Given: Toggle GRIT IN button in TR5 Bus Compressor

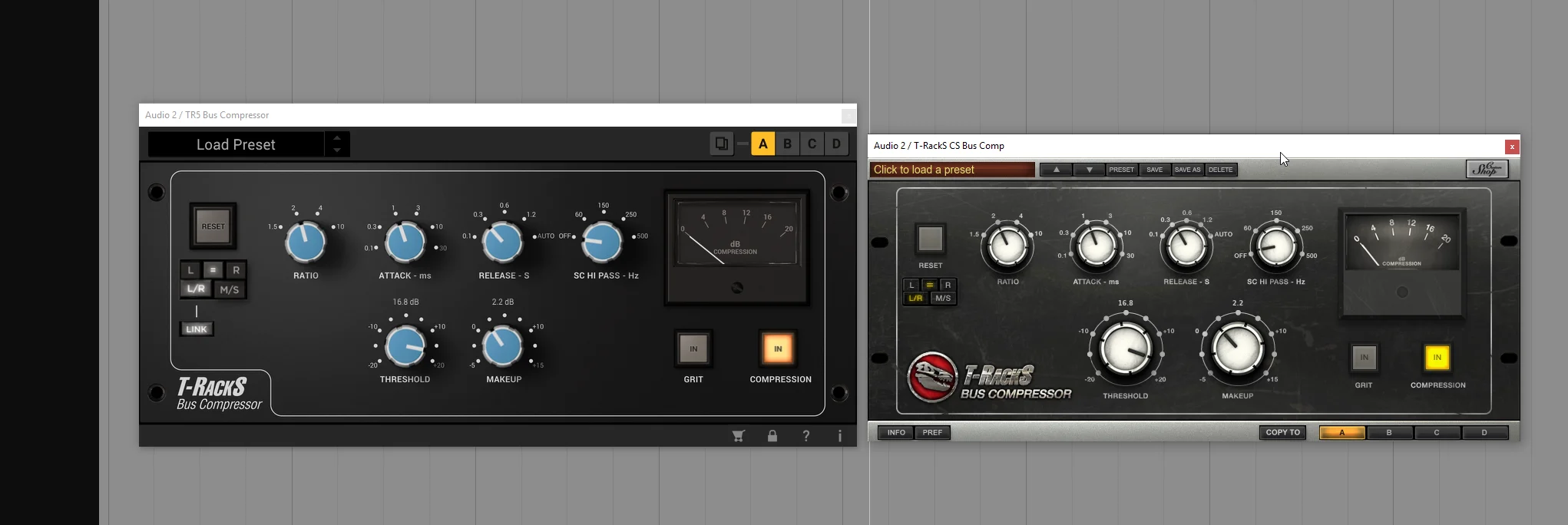Looking at the screenshot, I should pos(693,348).
